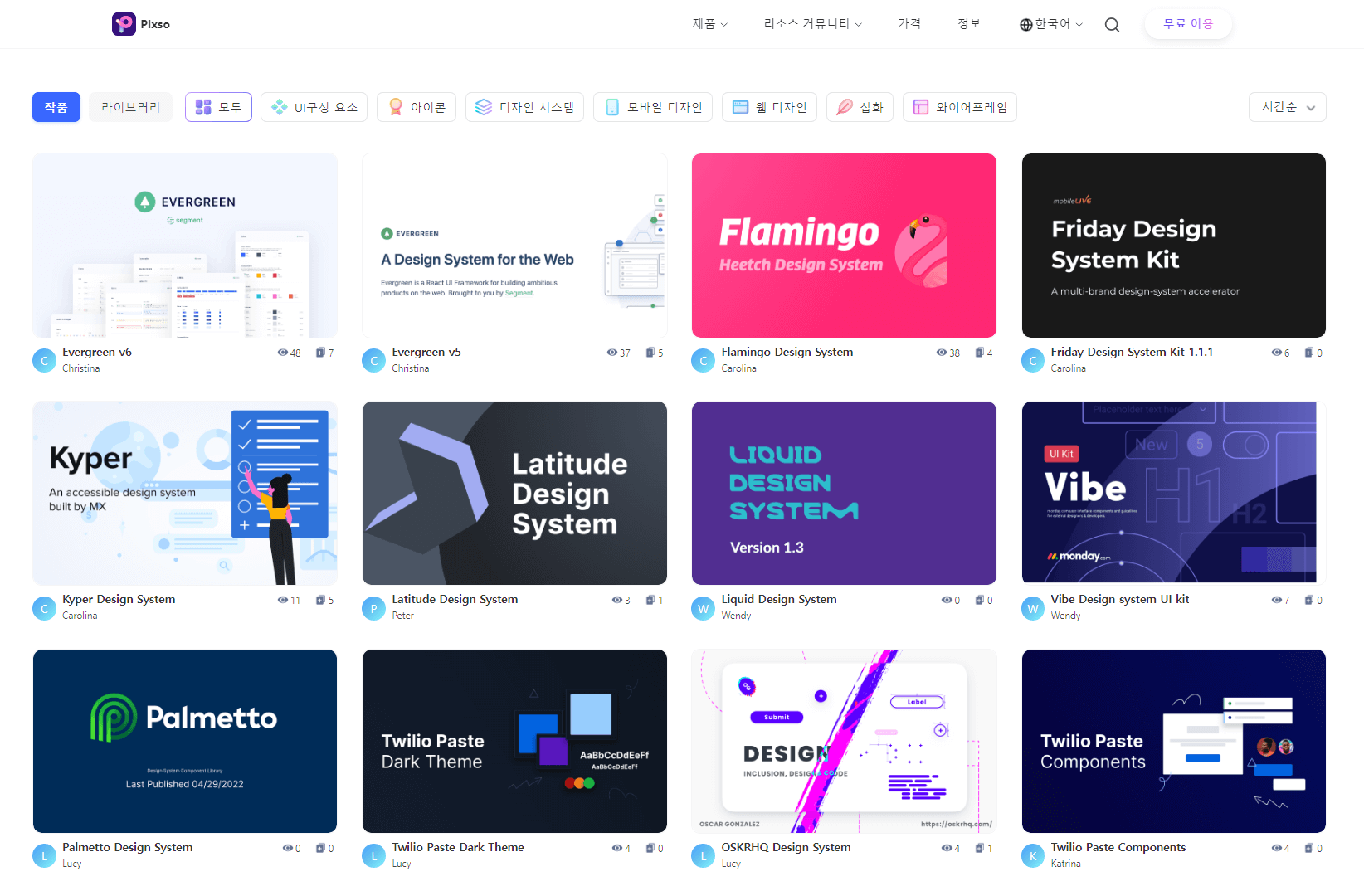Screen dimensions: 1364x896
Task: Select the 작품 tab
Action: [56, 107]
